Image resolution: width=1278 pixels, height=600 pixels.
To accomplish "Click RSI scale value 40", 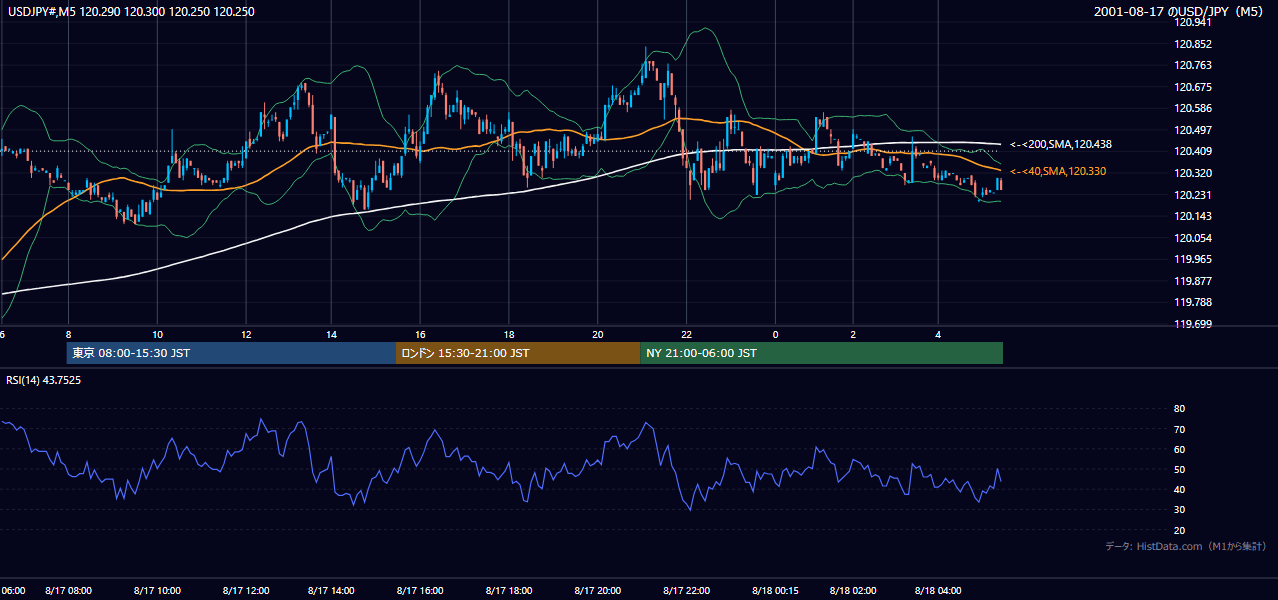I will (1179, 490).
